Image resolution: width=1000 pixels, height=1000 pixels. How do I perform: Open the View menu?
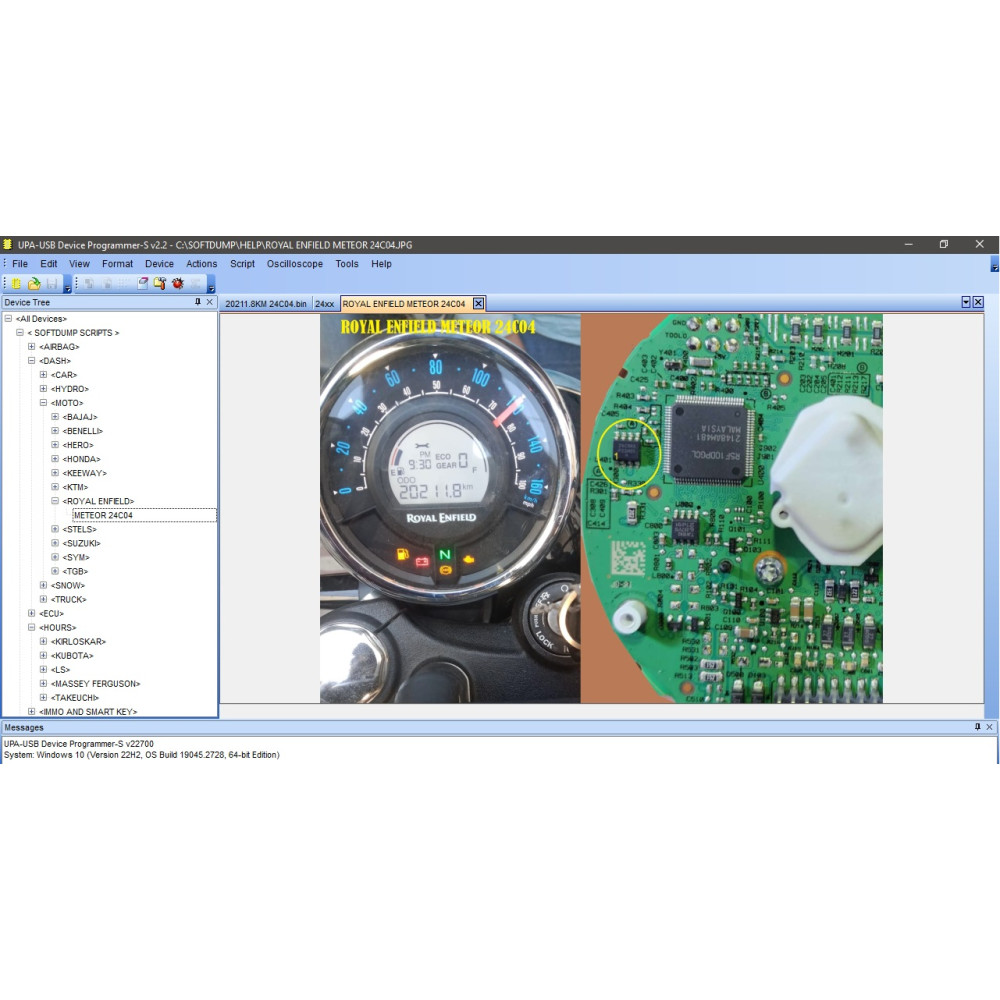click(x=79, y=263)
